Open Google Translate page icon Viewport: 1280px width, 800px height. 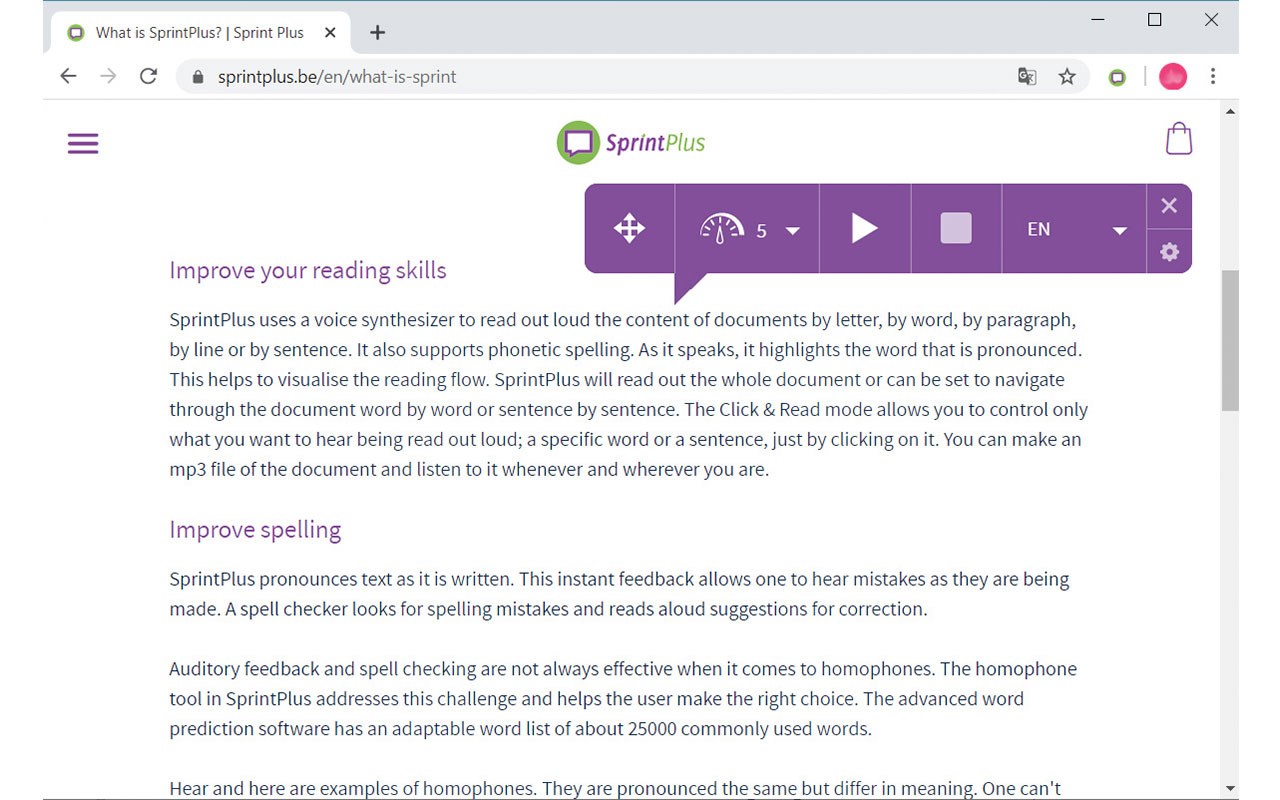point(1027,76)
